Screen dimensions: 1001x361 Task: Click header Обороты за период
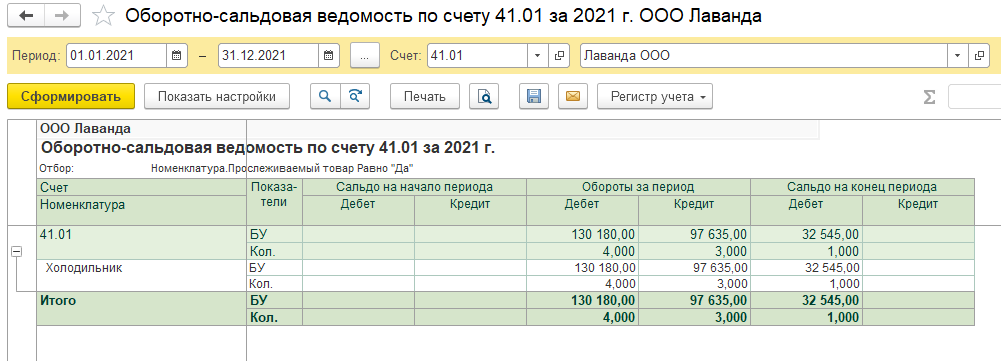click(638, 187)
